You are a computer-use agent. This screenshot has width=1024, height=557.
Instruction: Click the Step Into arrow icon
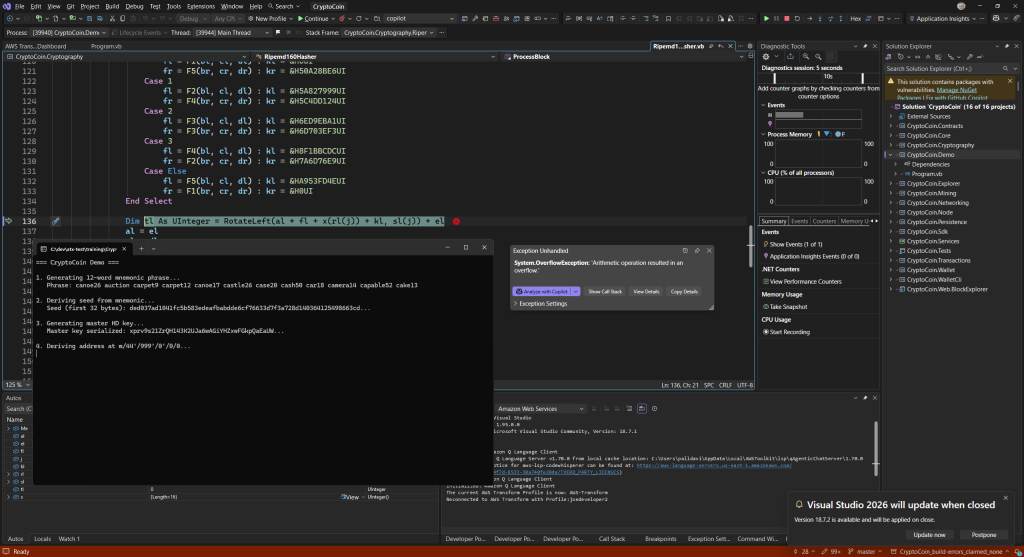pyautogui.click(x=820, y=19)
